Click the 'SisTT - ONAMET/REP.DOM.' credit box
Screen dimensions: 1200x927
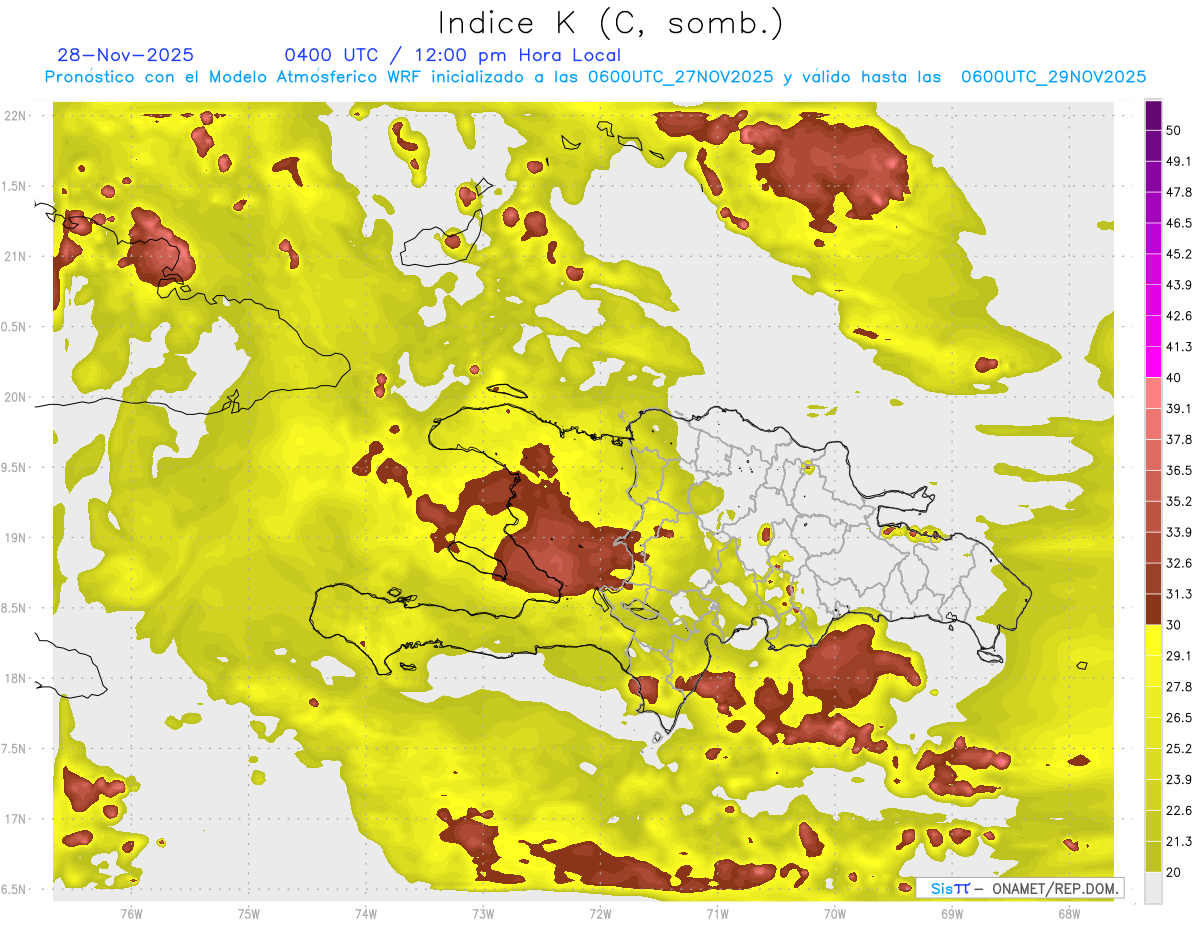pos(1019,888)
